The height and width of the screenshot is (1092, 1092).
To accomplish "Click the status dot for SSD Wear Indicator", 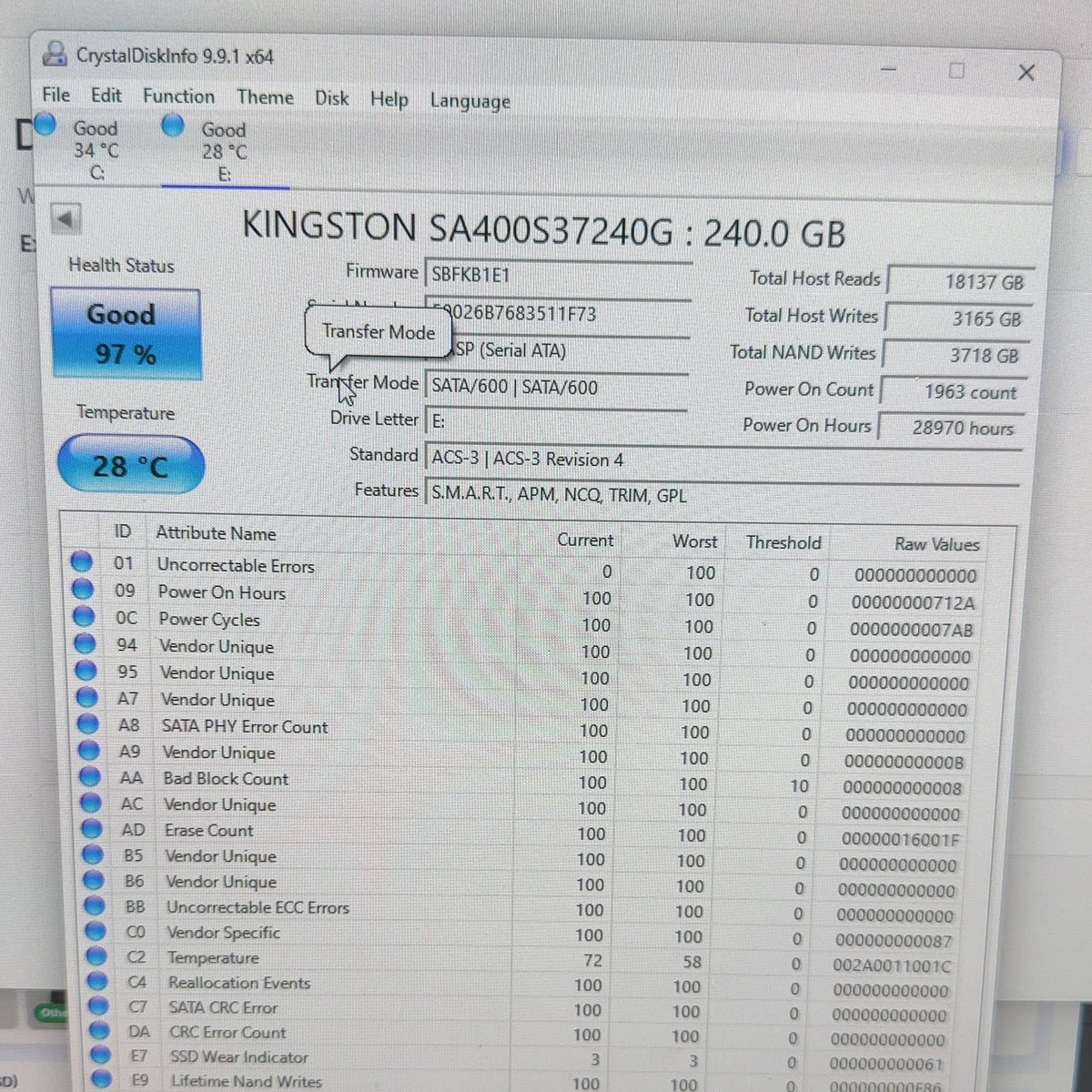I will [99, 1057].
